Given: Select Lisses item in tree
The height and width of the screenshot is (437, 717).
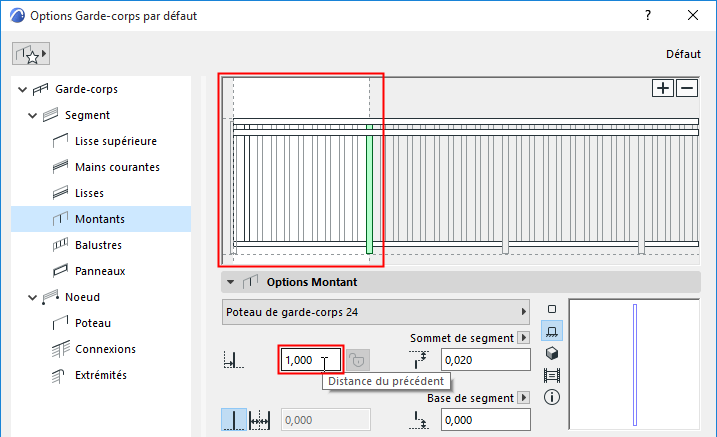Looking at the screenshot, I should point(89,193).
